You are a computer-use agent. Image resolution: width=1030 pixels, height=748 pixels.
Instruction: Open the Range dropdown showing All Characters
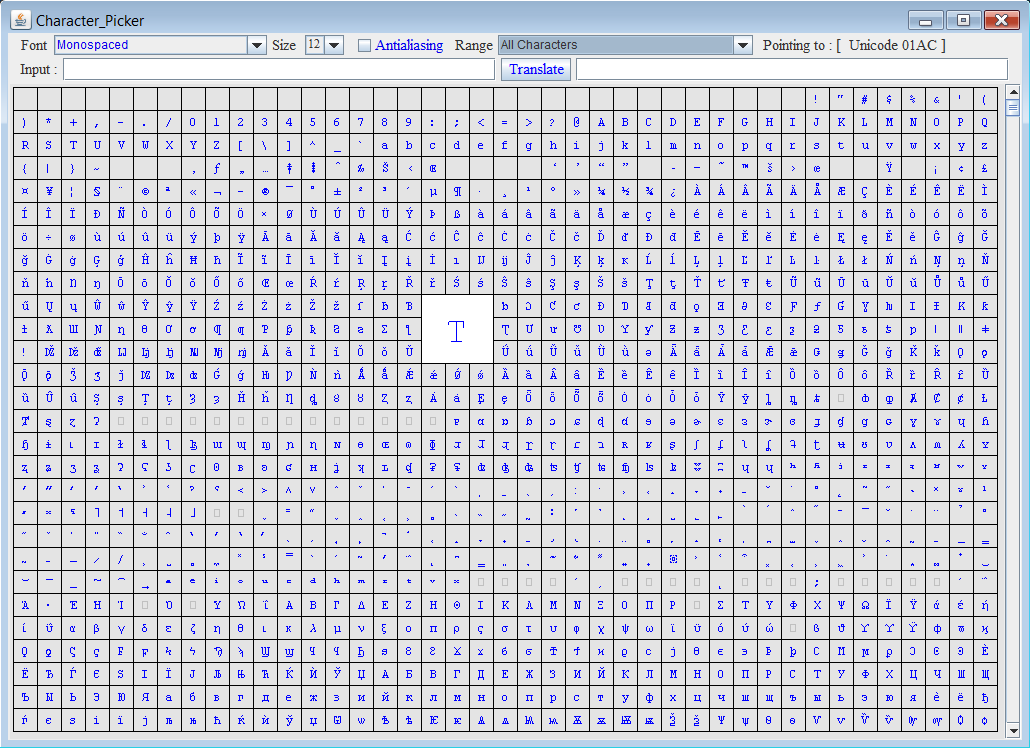[x=742, y=45]
